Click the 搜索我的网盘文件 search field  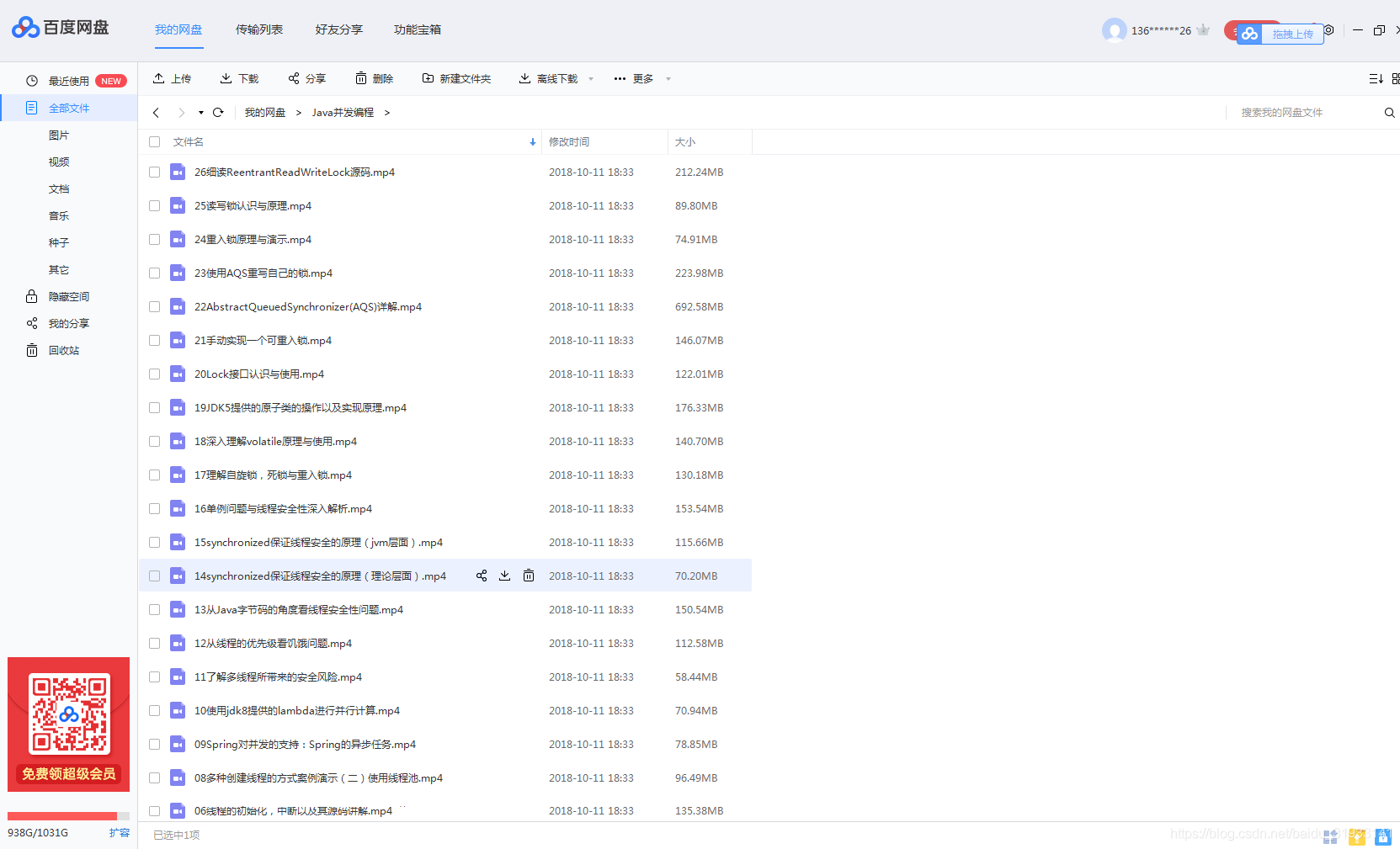tap(1305, 113)
